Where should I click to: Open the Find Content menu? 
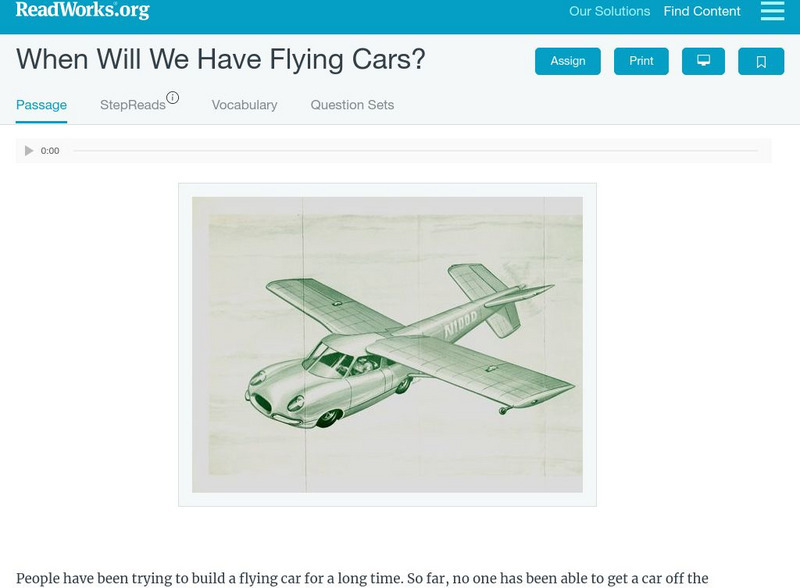coord(702,12)
